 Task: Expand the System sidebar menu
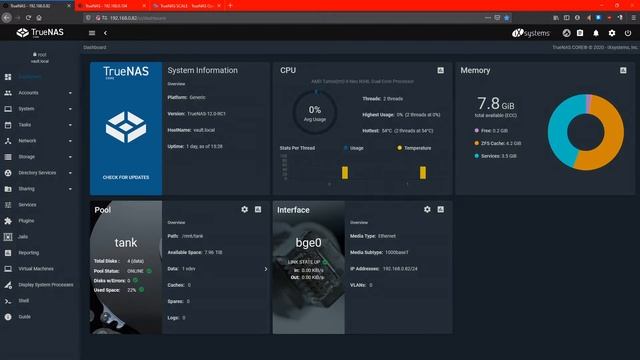click(40, 109)
